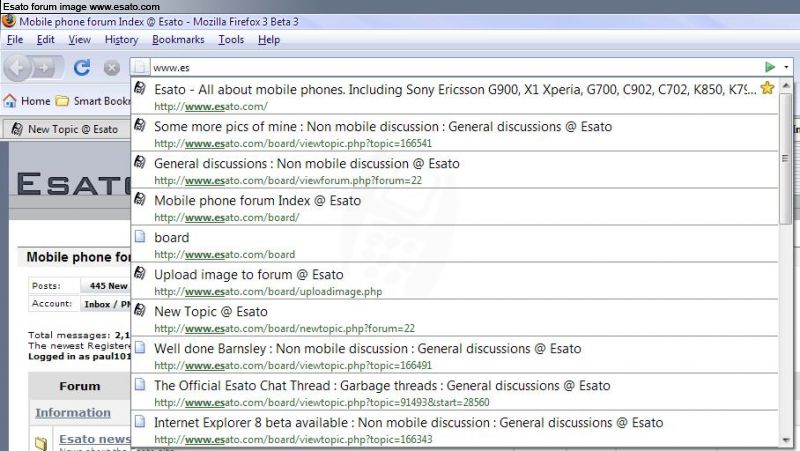Select 'Mobile phone forum Index @ Esato' suggestion
This screenshot has width=800, height=451.
tap(455, 207)
